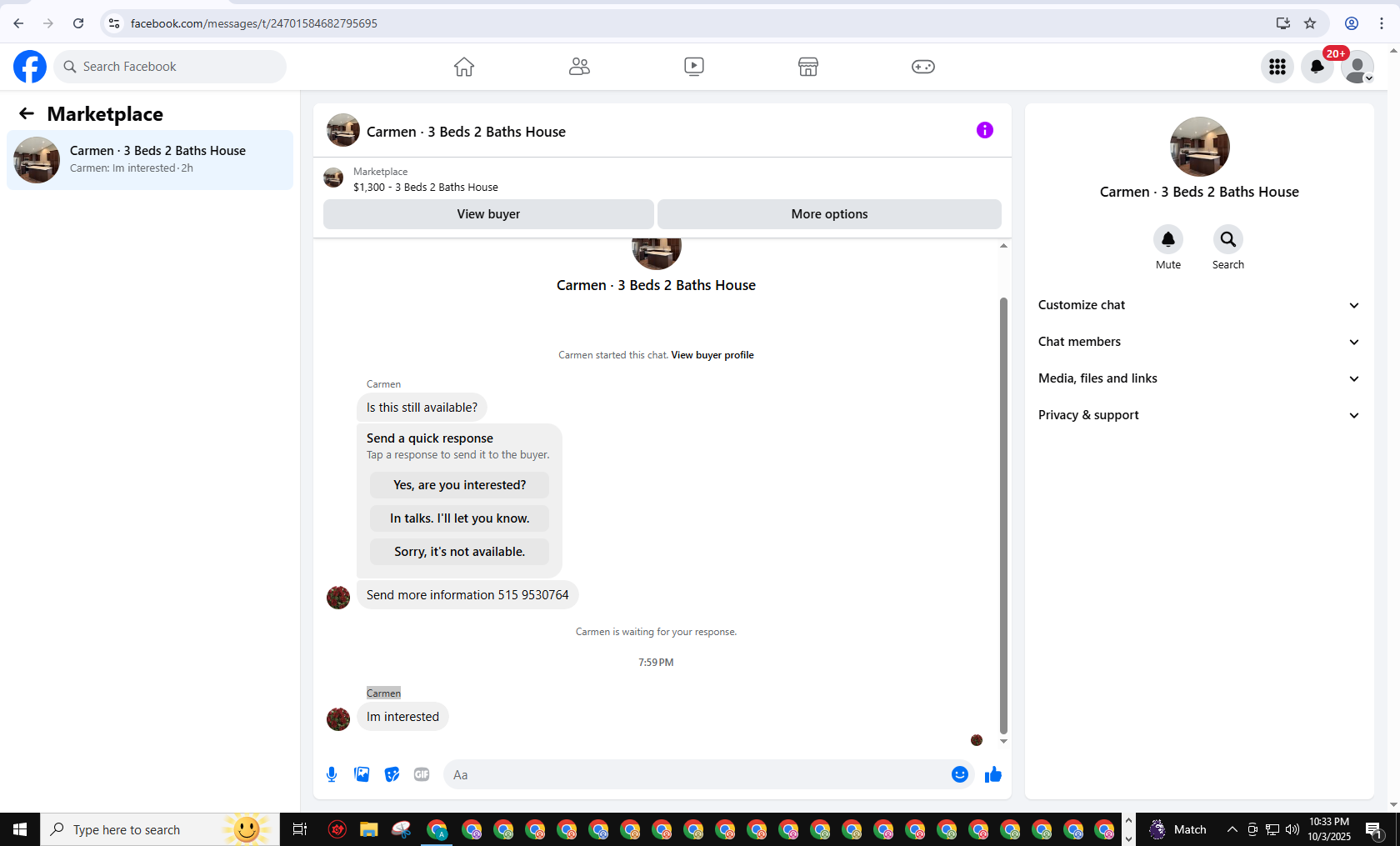The width and height of the screenshot is (1400, 846).
Task: Choose a GIF from the composer
Action: (x=422, y=774)
